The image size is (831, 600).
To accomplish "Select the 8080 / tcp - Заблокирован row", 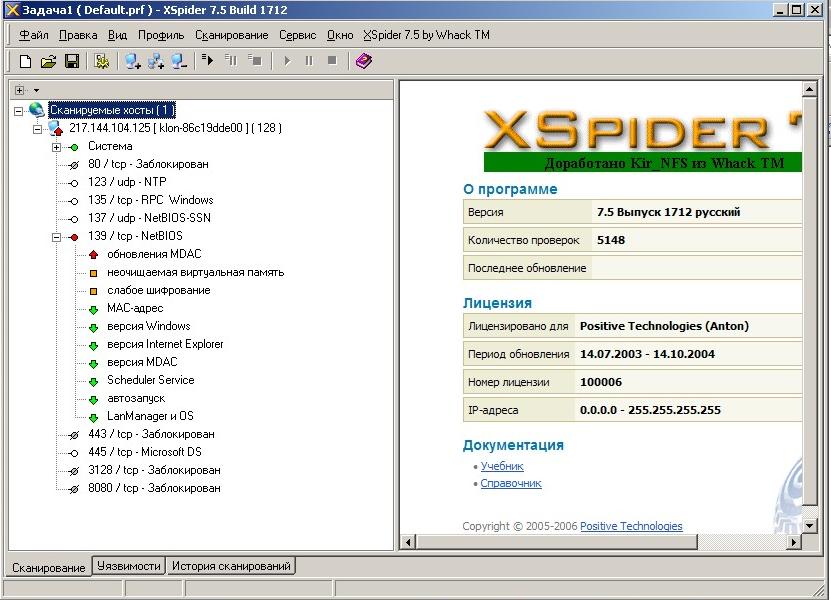I will [x=154, y=488].
